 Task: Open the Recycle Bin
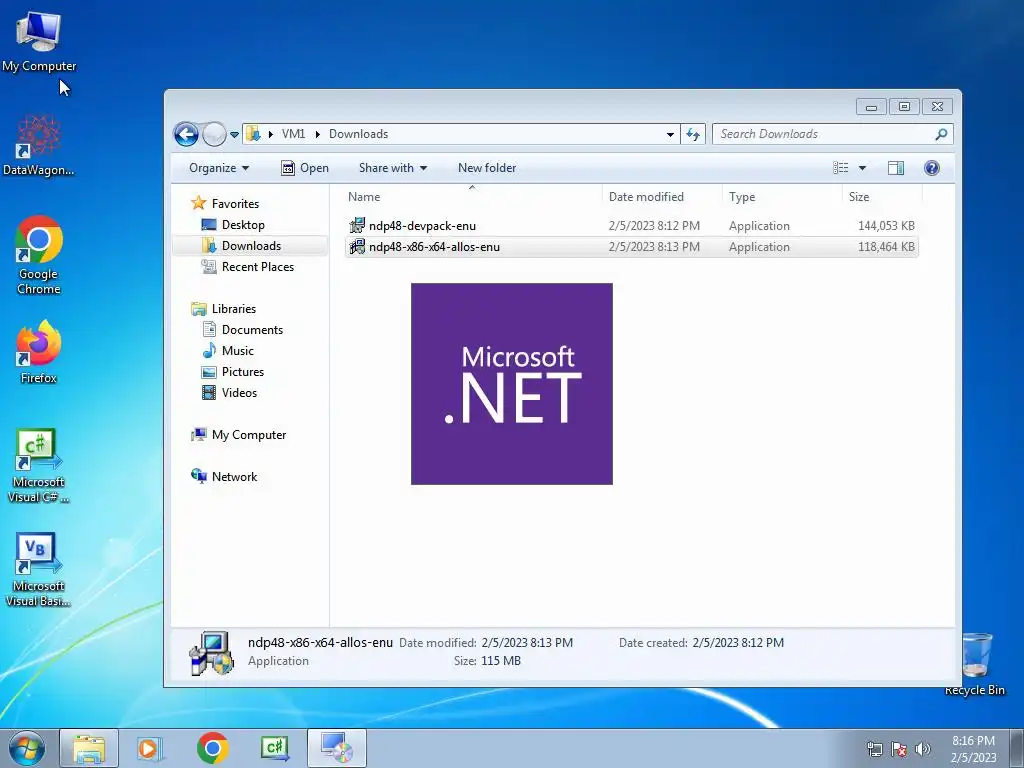pos(975,664)
